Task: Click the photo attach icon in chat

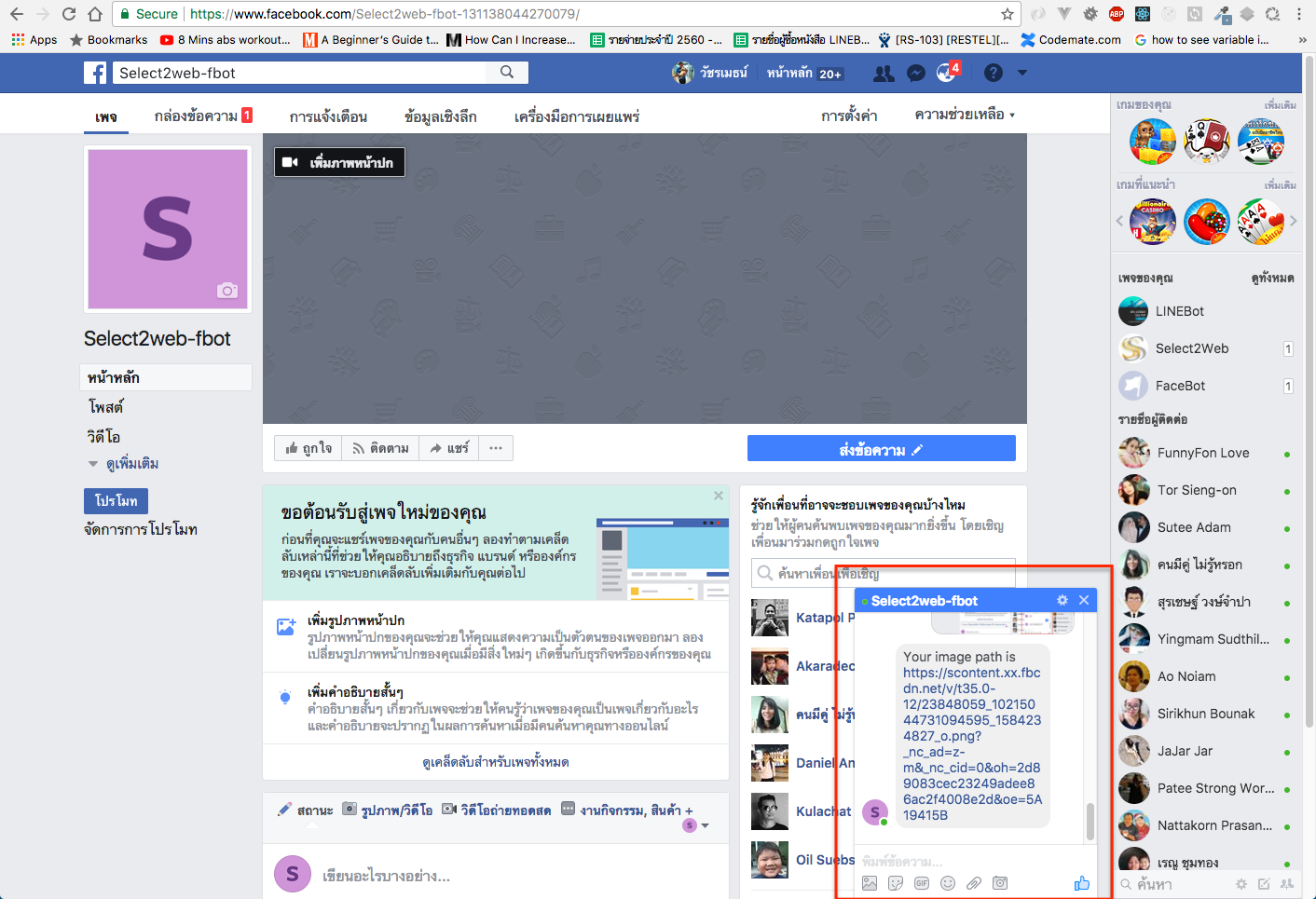Action: (870, 883)
